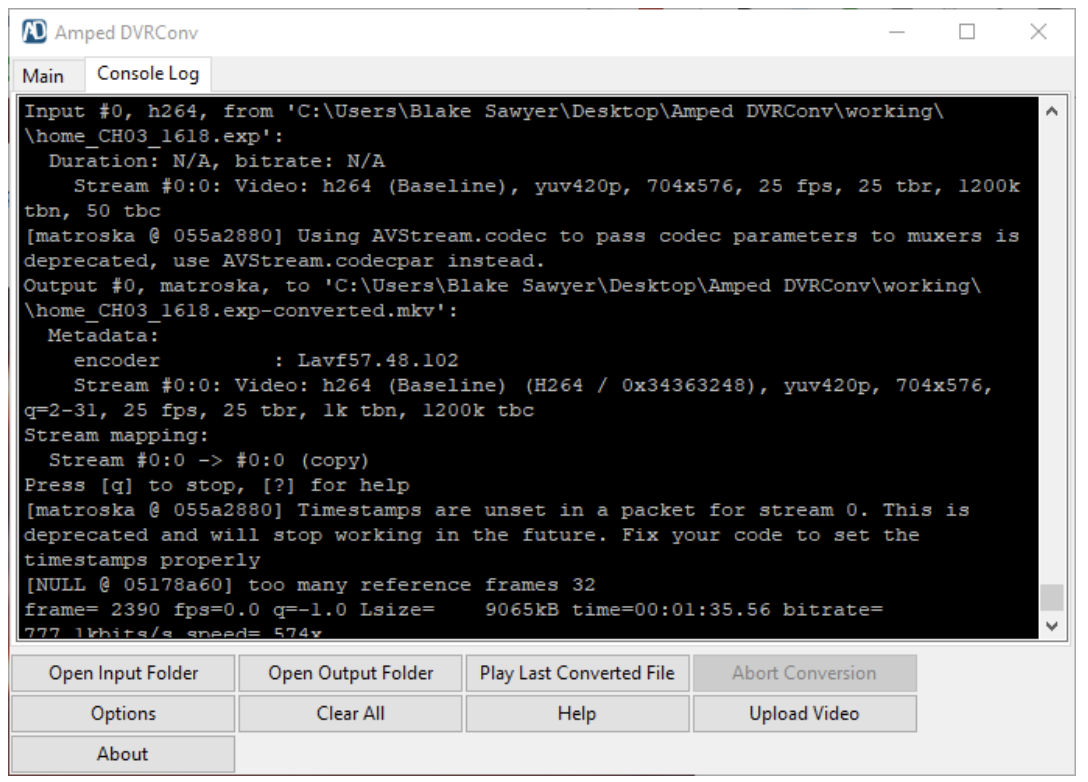Click 'too many reference frames 32' line

(x=309, y=584)
